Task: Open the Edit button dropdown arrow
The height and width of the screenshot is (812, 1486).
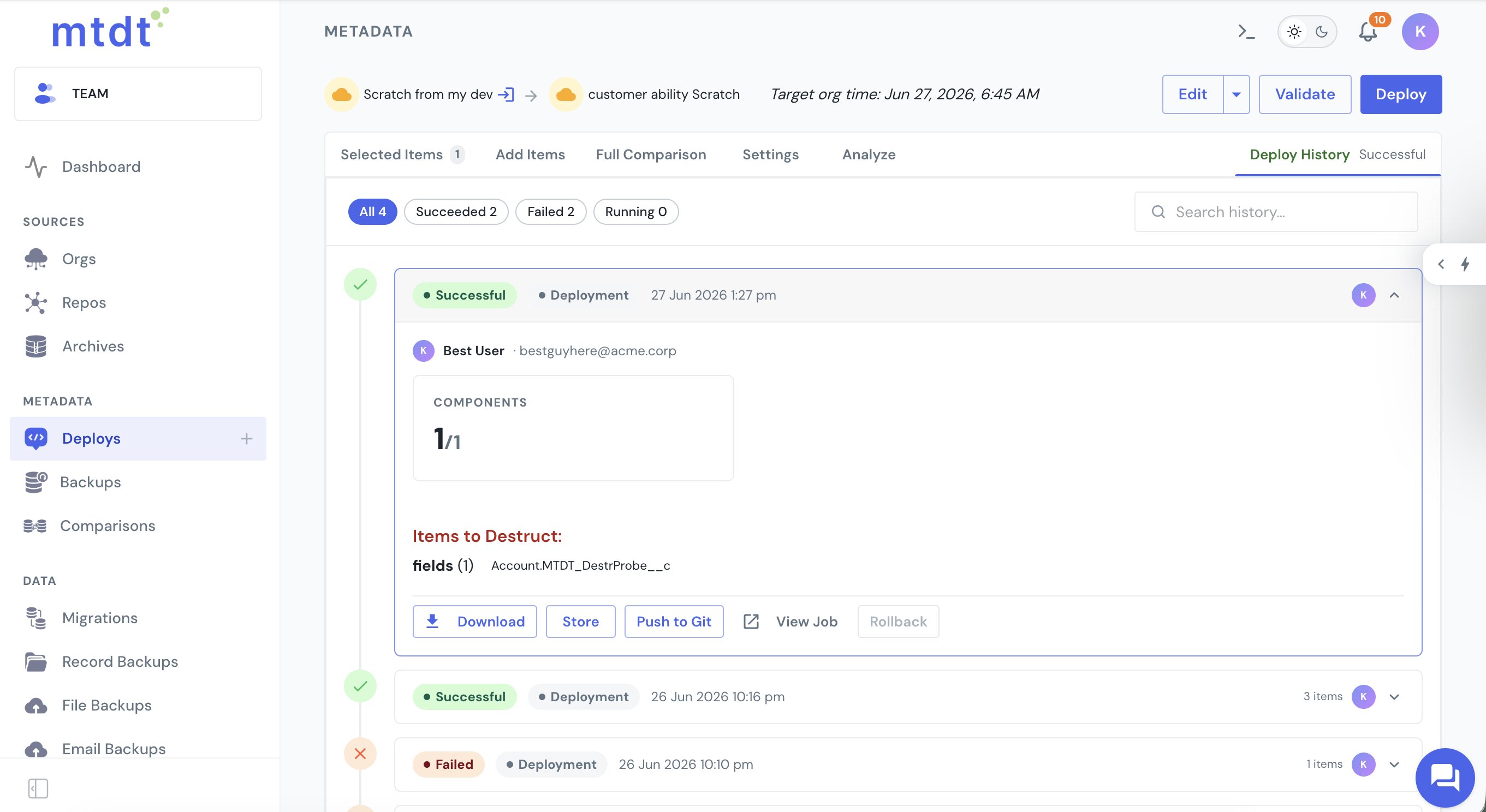Action: point(1236,94)
